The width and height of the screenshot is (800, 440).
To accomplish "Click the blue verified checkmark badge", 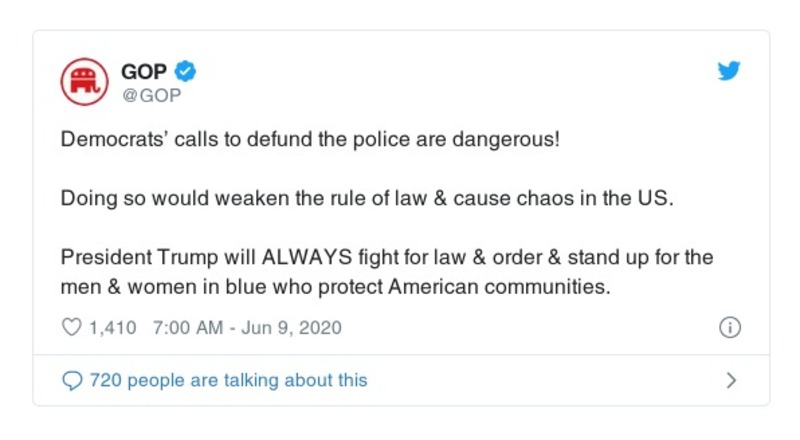I will [185, 71].
